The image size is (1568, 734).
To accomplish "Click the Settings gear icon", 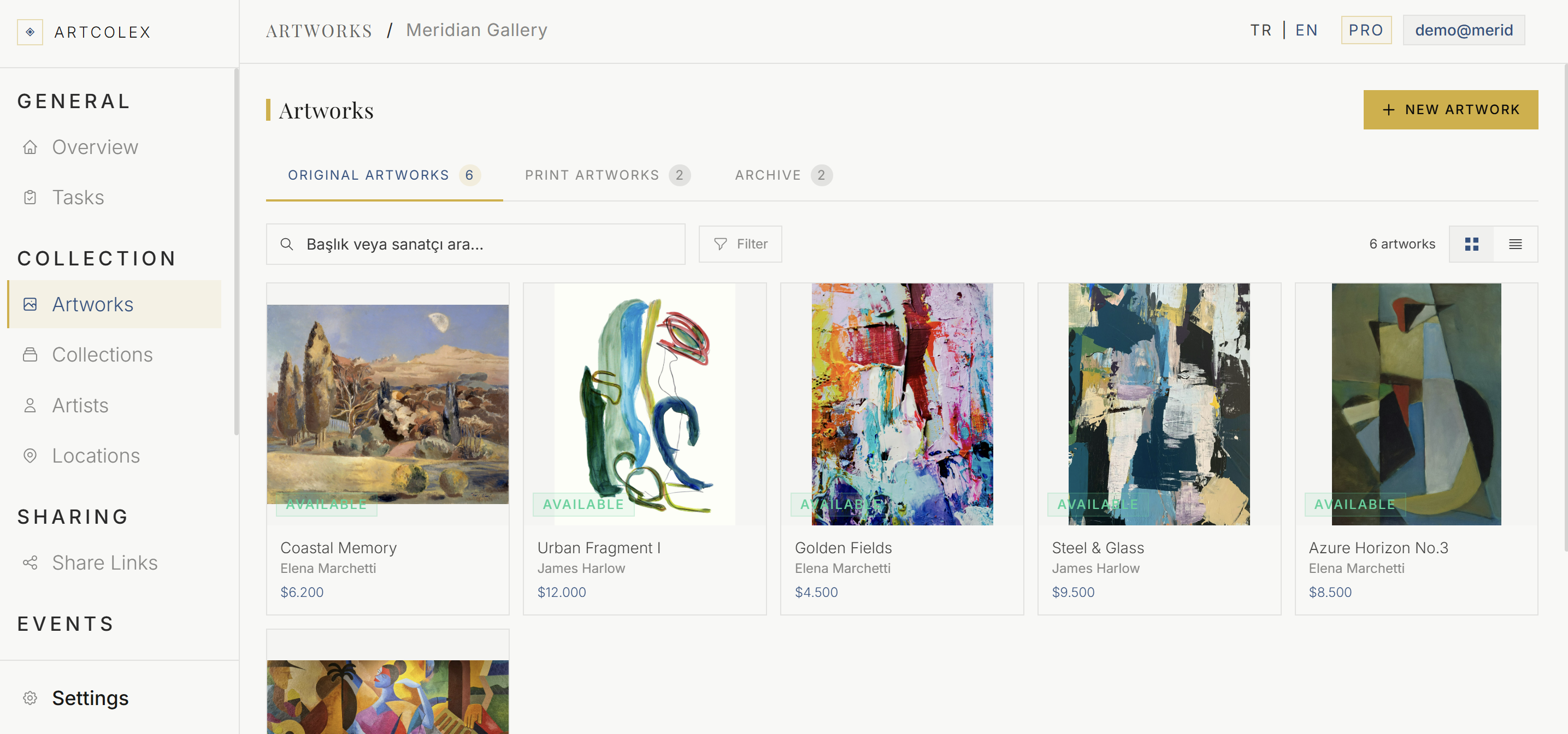I will point(30,698).
